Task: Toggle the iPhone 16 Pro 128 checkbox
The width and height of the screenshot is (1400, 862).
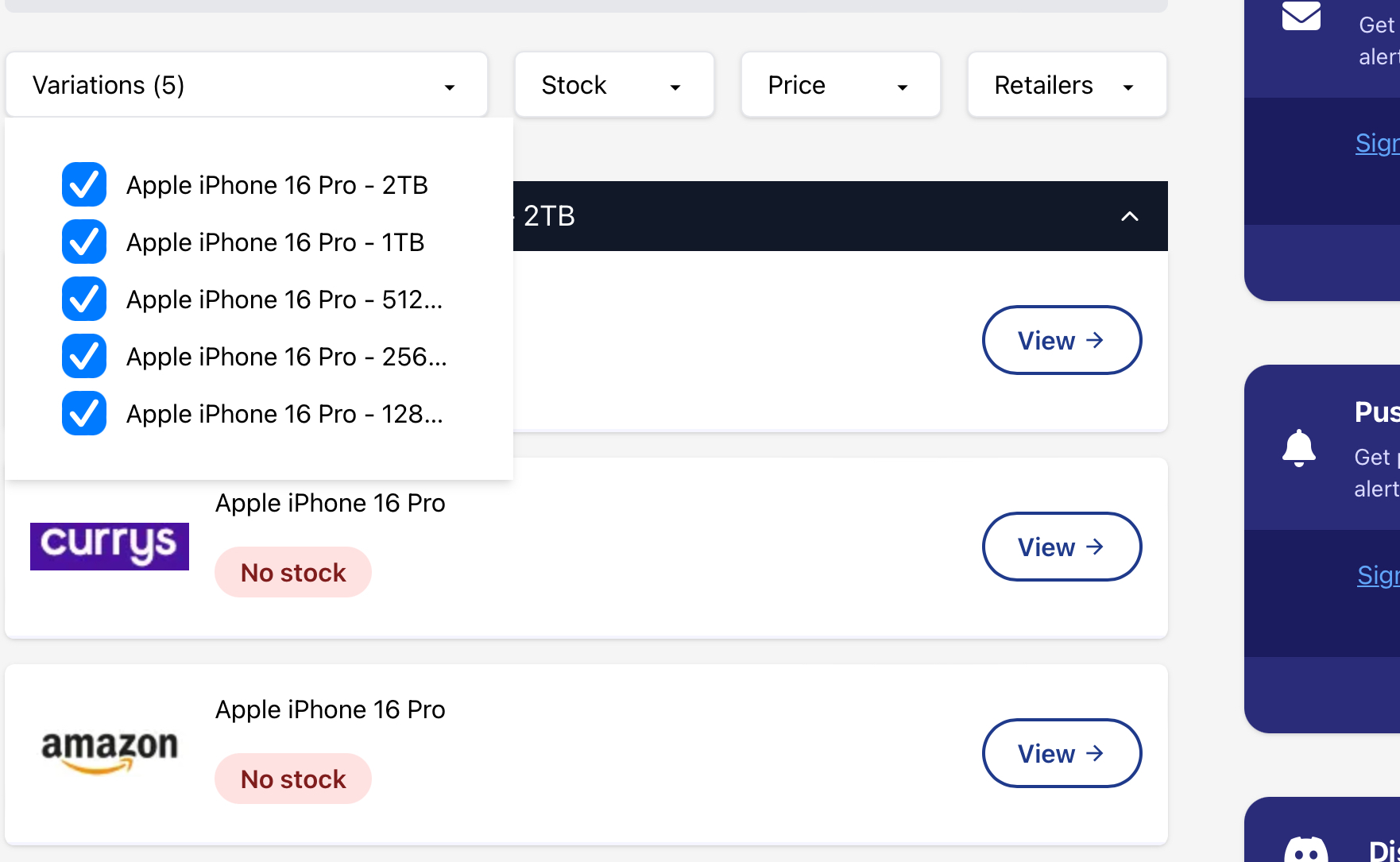Action: coord(84,413)
